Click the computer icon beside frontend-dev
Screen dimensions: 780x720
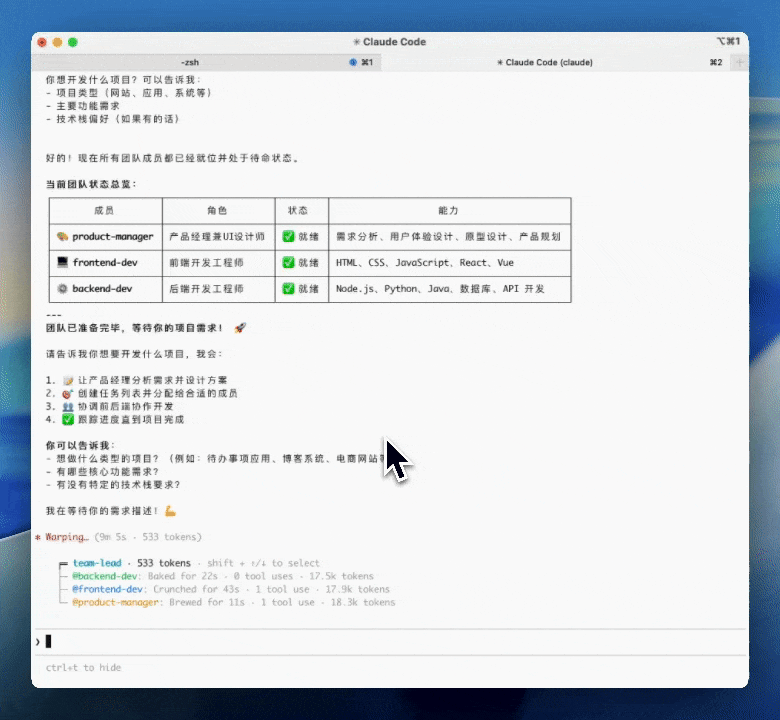[62, 262]
